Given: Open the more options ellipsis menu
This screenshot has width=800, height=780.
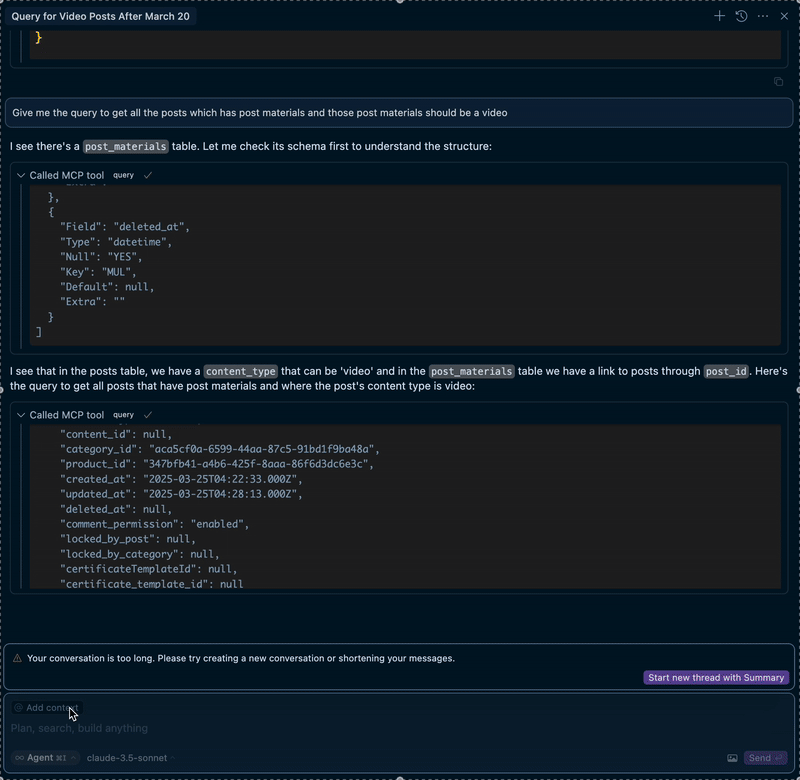Looking at the screenshot, I should click(763, 16).
